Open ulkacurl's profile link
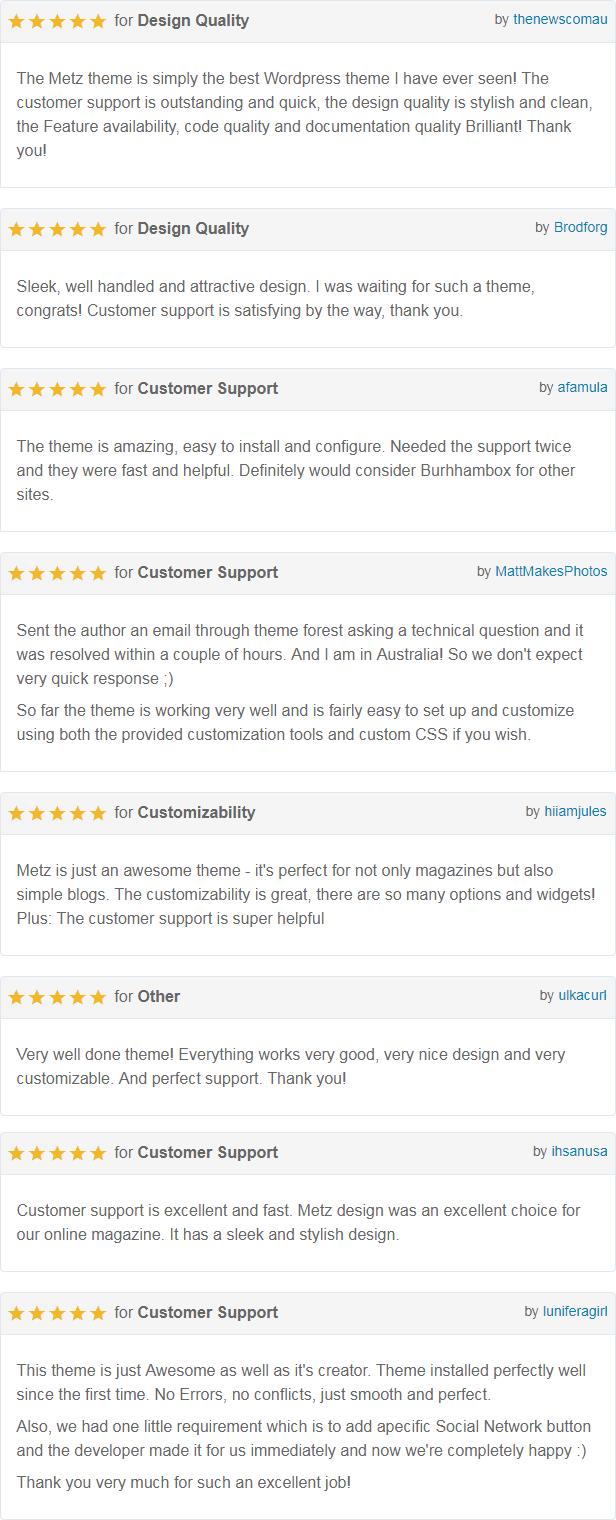Screen dimensions: 616x1520 582,996
